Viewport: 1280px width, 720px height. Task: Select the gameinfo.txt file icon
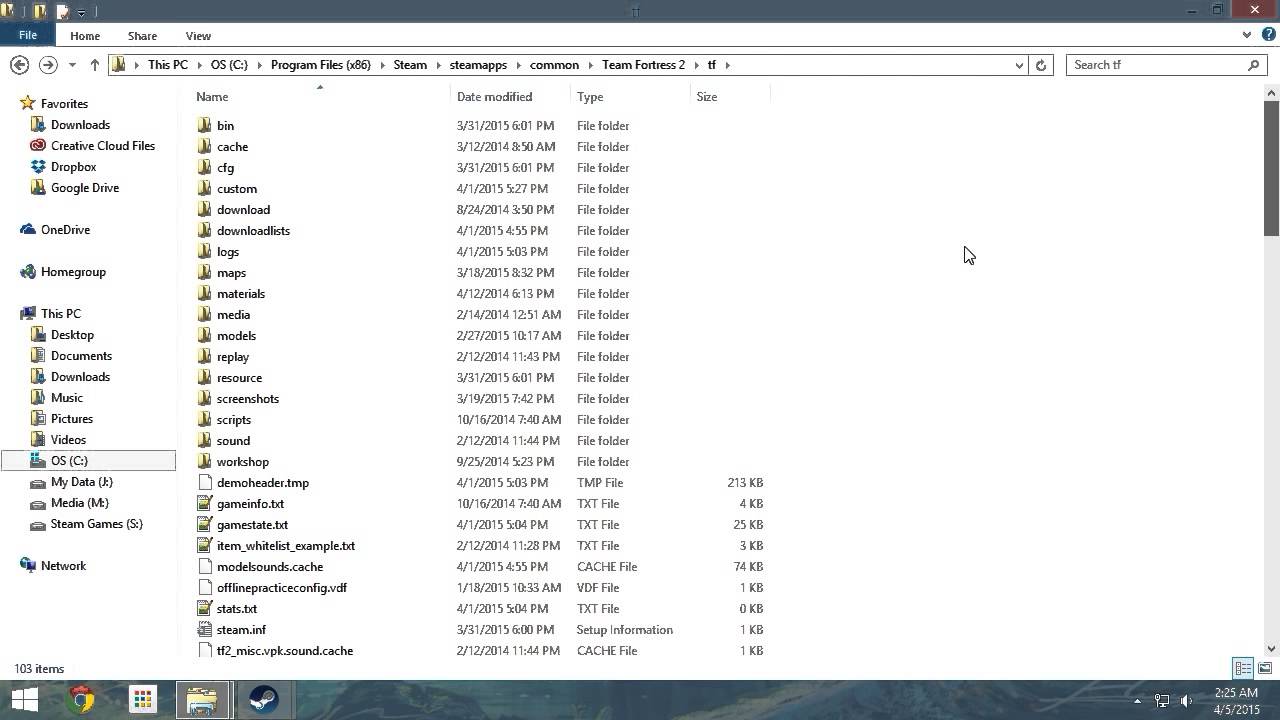tap(205, 503)
